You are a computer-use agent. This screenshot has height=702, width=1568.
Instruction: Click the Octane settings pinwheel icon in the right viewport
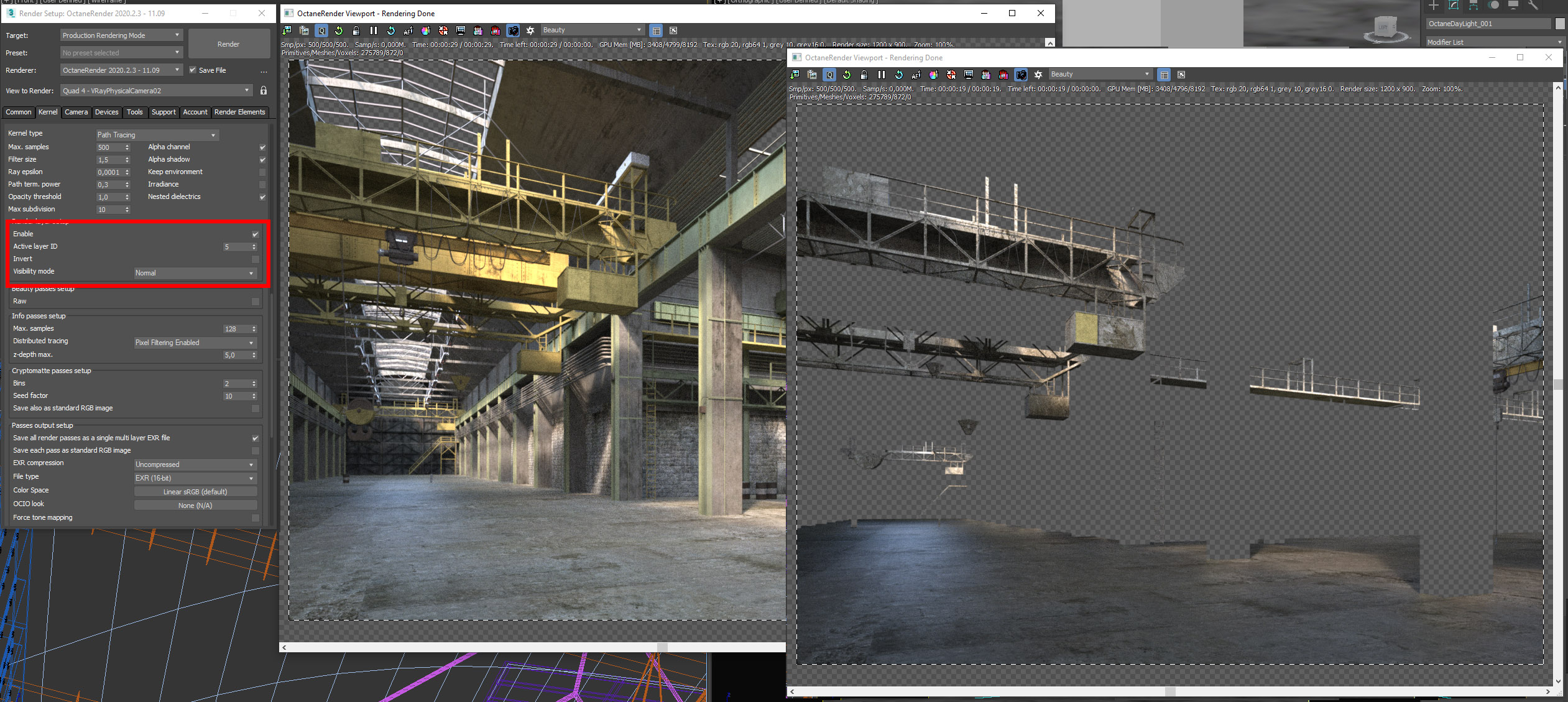tap(1038, 75)
